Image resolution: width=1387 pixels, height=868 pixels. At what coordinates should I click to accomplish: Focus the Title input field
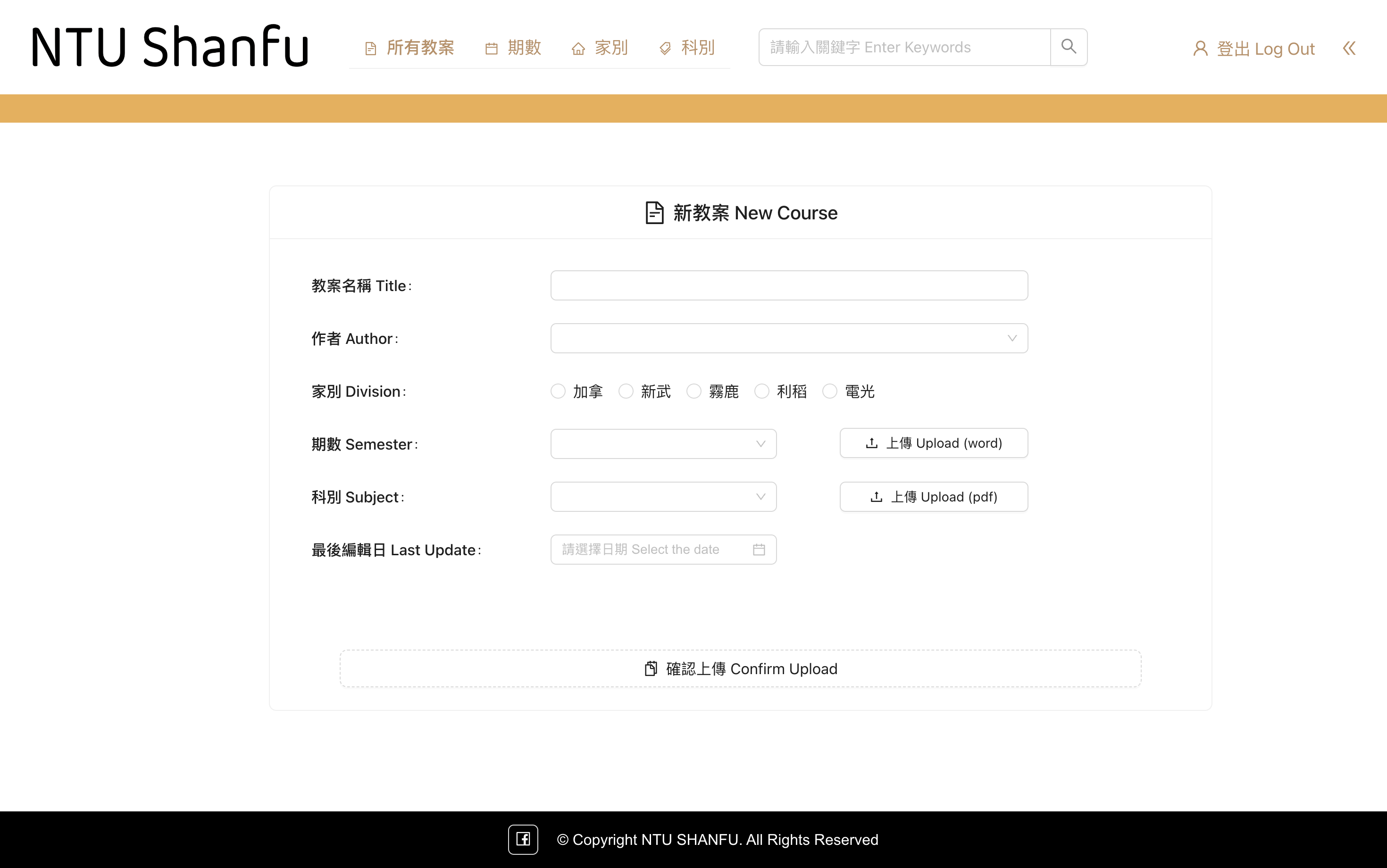pos(789,285)
